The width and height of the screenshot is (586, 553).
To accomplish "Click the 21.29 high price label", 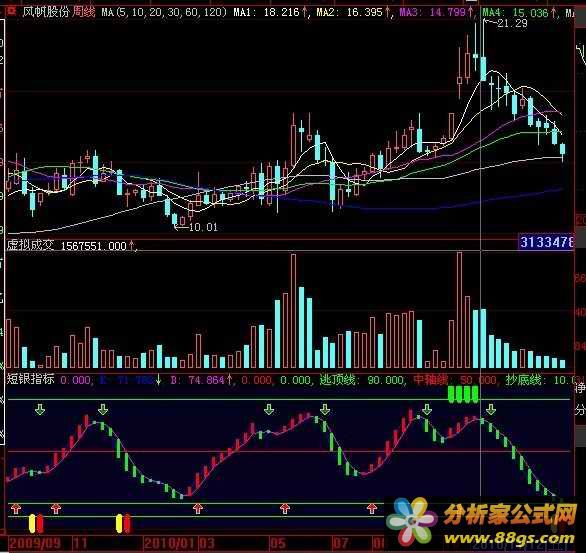I will [512, 24].
